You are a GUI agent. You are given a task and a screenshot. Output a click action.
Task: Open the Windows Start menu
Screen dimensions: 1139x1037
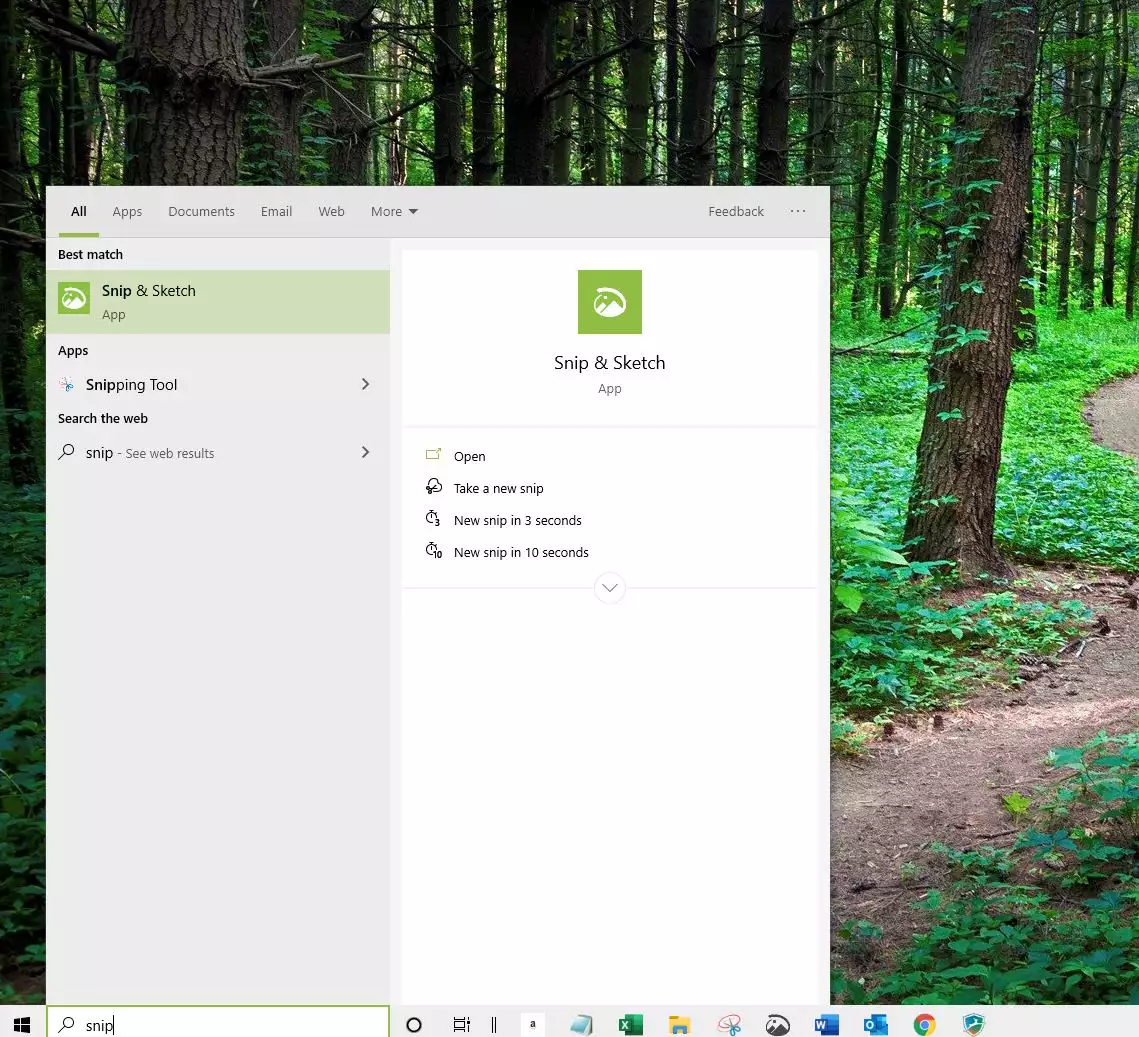click(x=22, y=1024)
